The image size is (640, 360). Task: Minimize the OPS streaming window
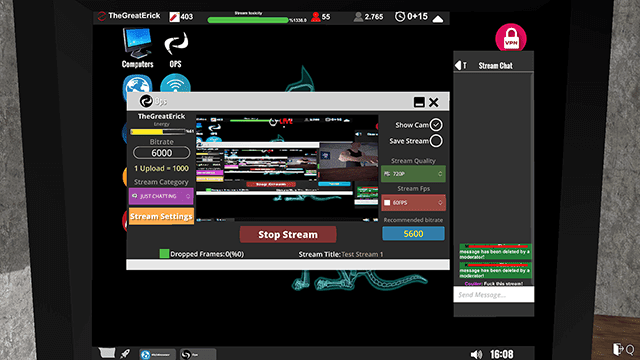419,102
